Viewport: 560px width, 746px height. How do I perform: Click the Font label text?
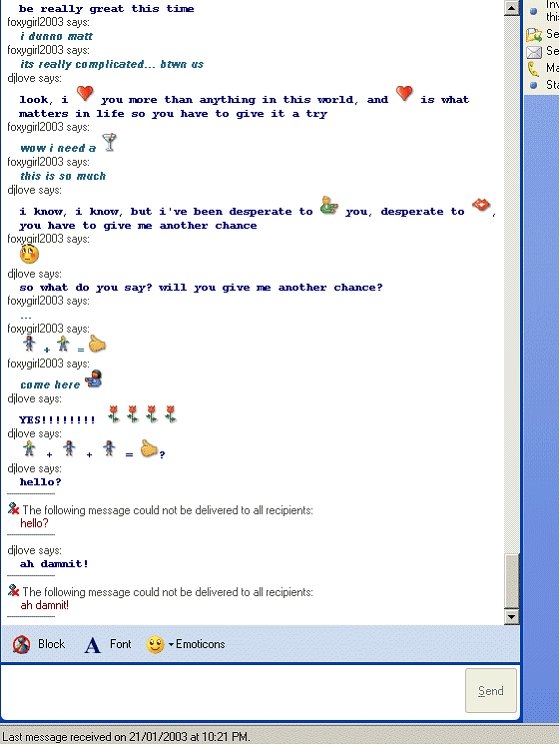coord(120,644)
